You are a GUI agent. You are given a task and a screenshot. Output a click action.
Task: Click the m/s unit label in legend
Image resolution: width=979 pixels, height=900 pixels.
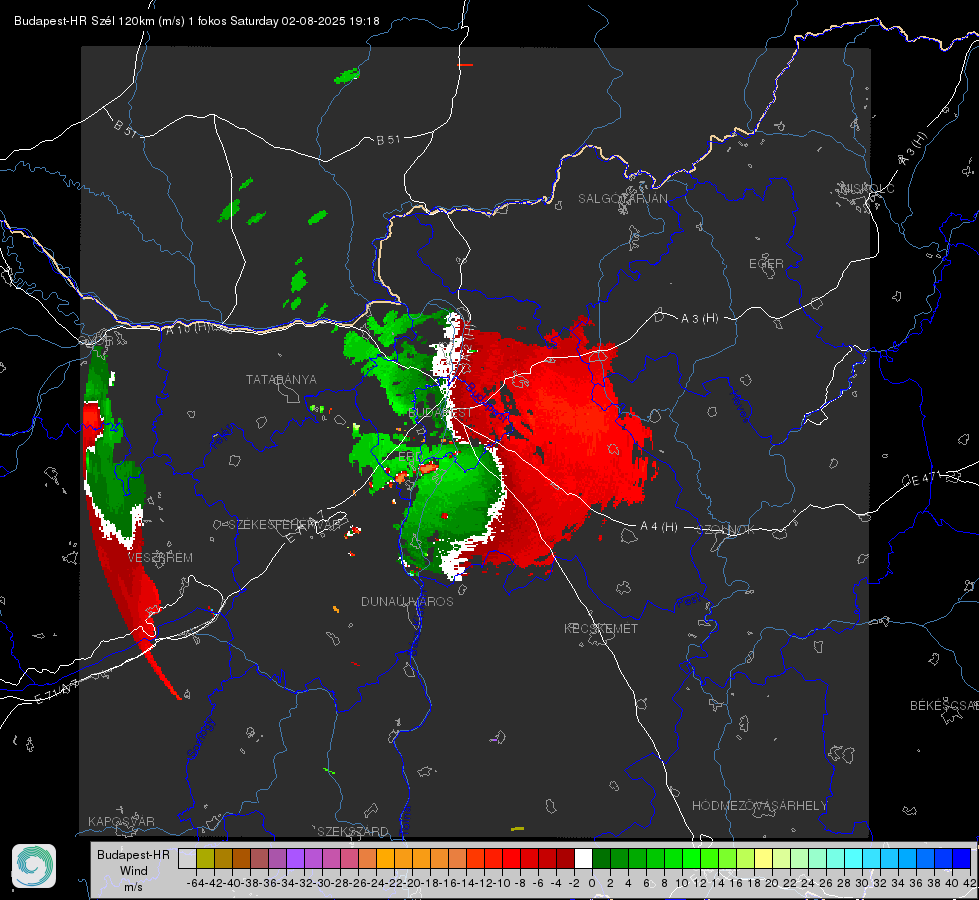[x=133, y=887]
